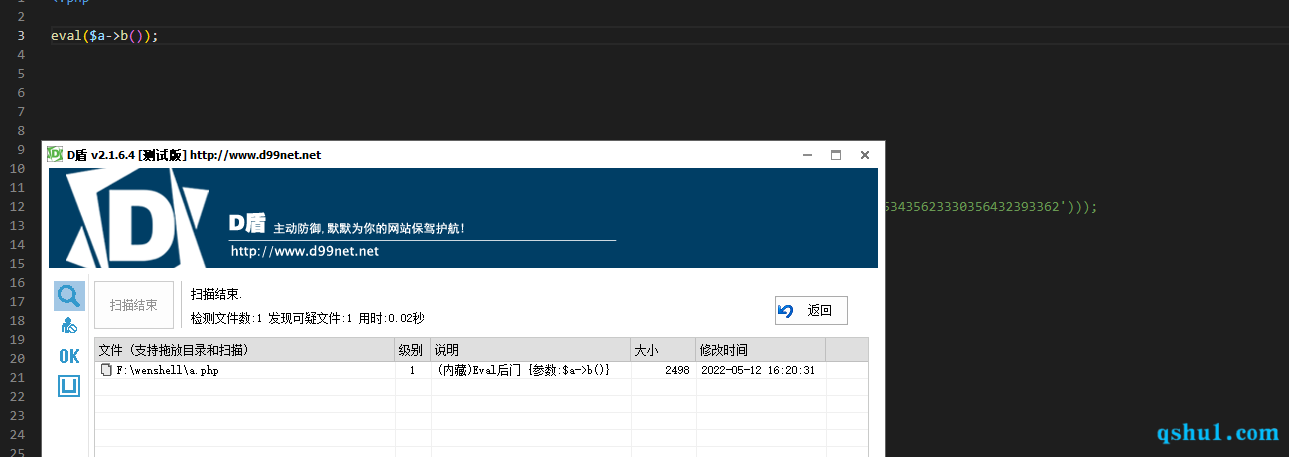Minimize the D盾 window
The width and height of the screenshot is (1289, 457).
click(807, 155)
